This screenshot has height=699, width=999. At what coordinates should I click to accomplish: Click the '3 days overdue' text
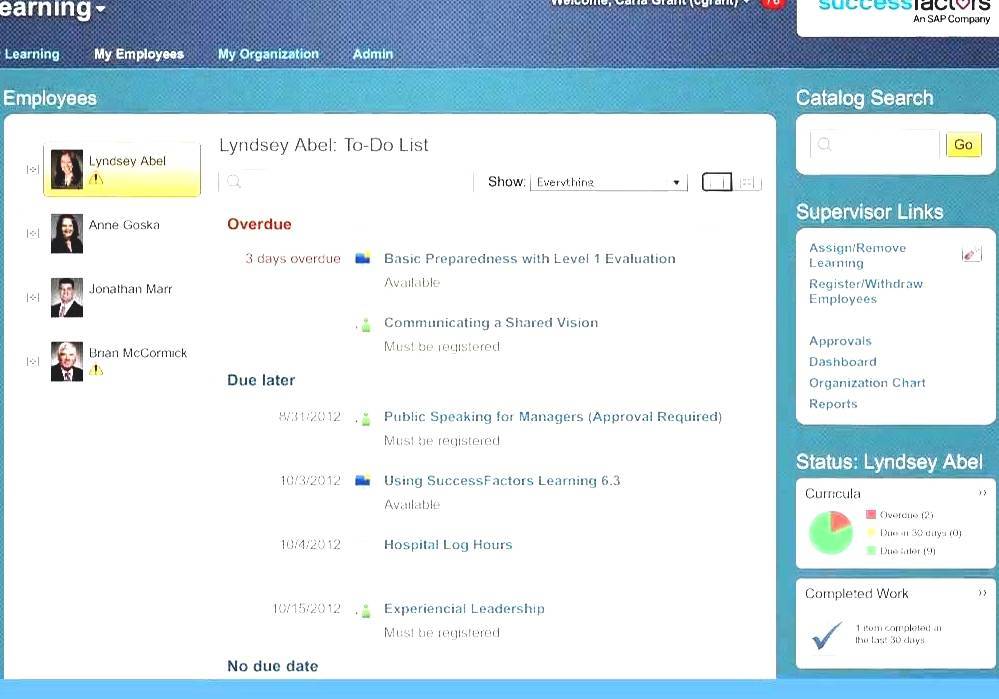click(293, 259)
